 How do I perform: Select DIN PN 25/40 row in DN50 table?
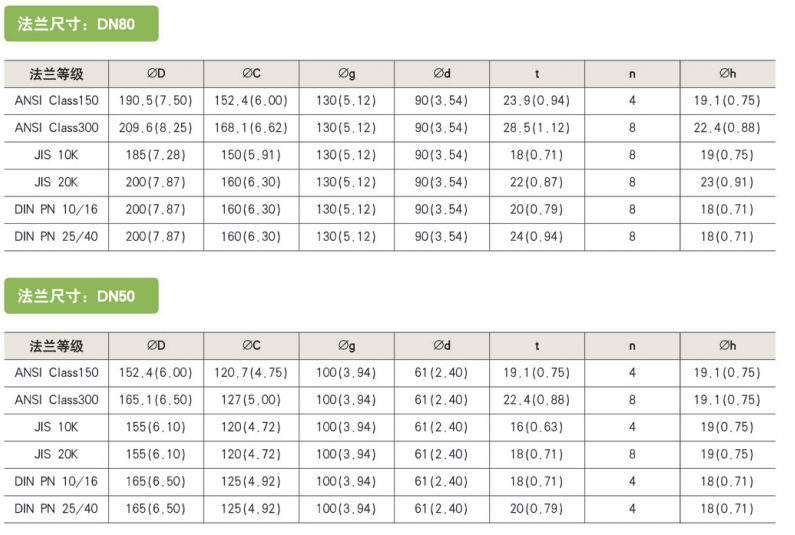coord(390,509)
